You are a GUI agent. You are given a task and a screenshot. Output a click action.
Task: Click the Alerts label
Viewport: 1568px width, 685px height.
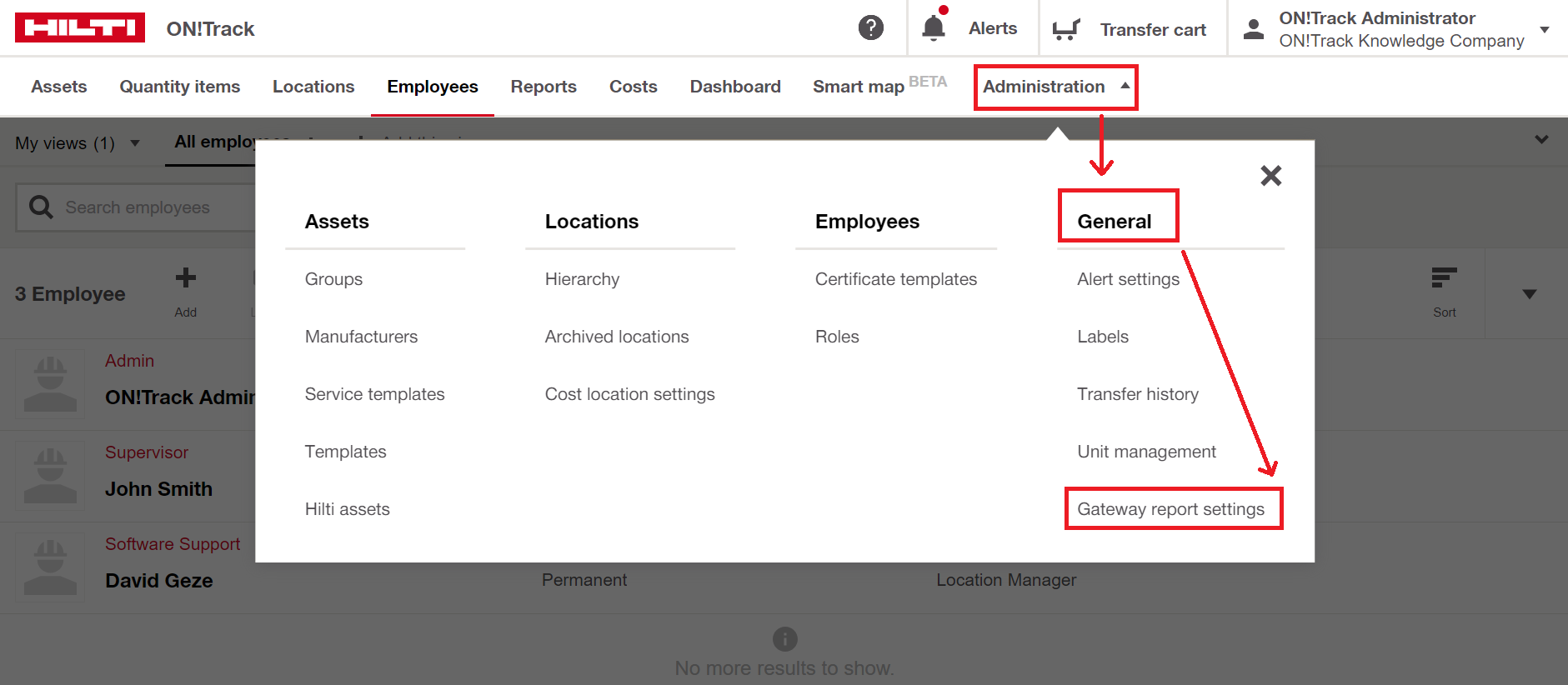point(993,28)
